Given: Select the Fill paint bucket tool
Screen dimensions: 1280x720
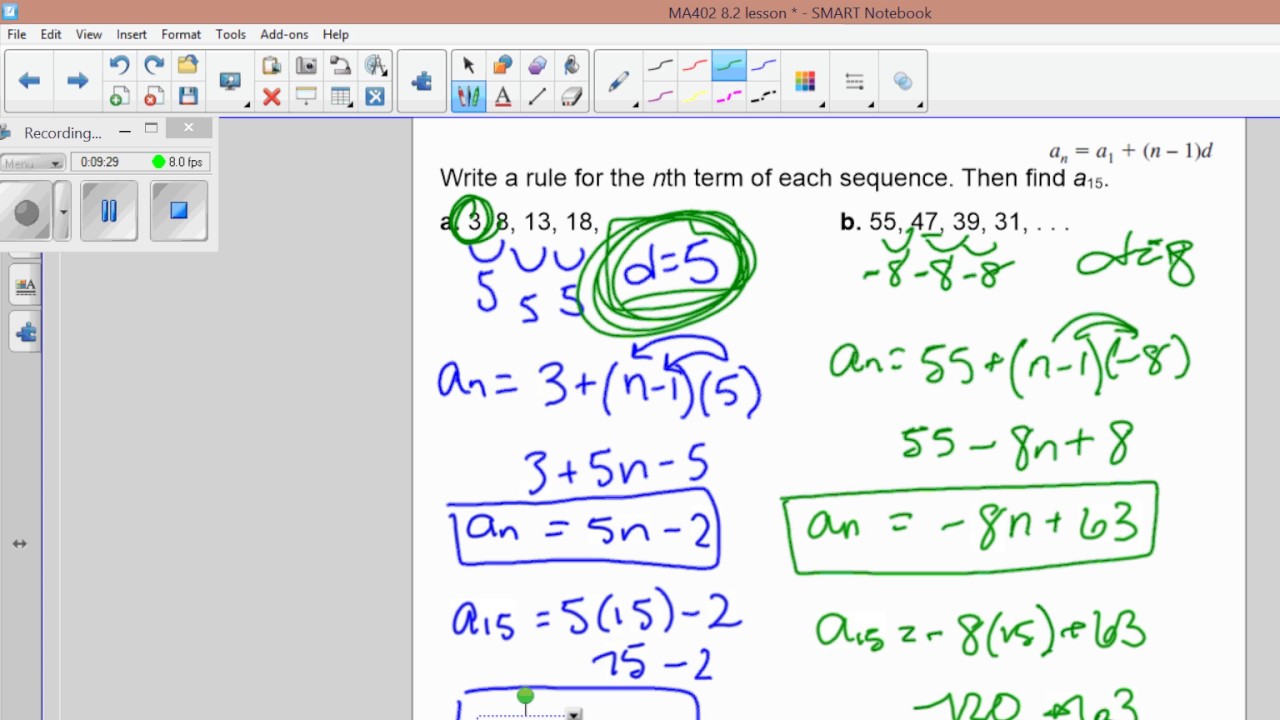Looking at the screenshot, I should pyautogui.click(x=571, y=65).
